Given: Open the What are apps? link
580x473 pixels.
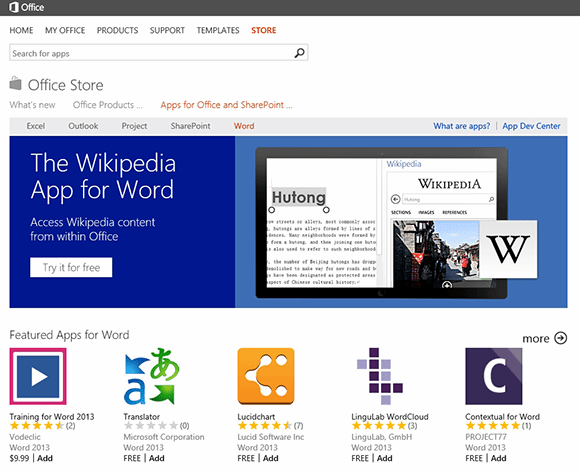Looking at the screenshot, I should (x=462, y=126).
